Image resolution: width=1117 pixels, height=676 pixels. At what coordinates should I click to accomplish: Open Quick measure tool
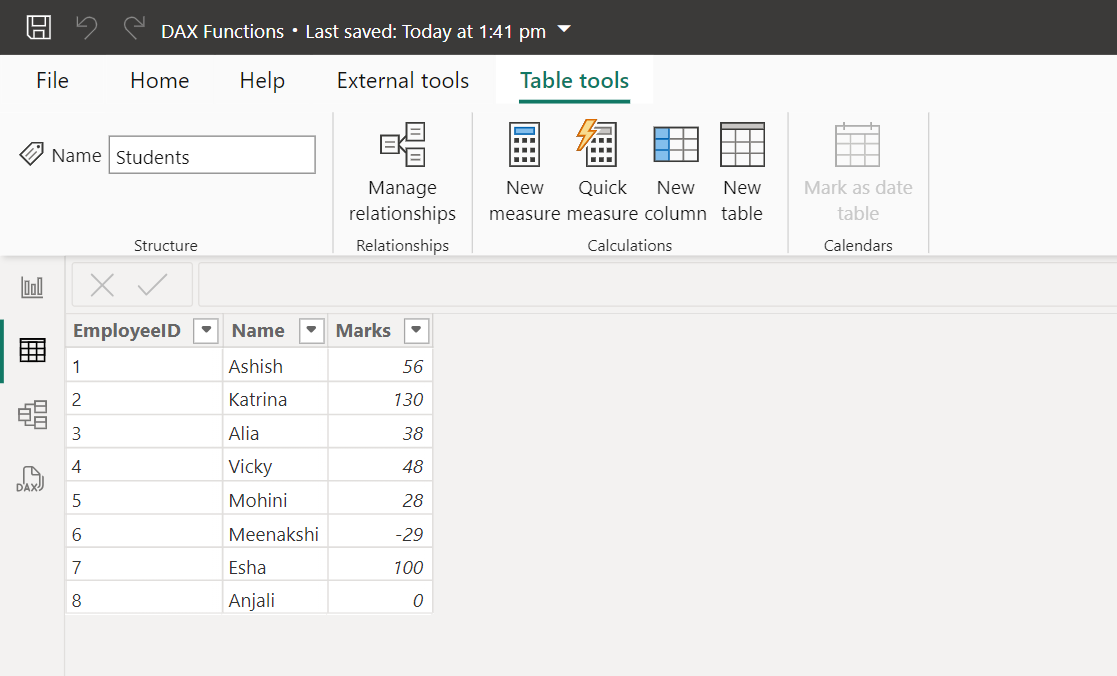(x=601, y=172)
